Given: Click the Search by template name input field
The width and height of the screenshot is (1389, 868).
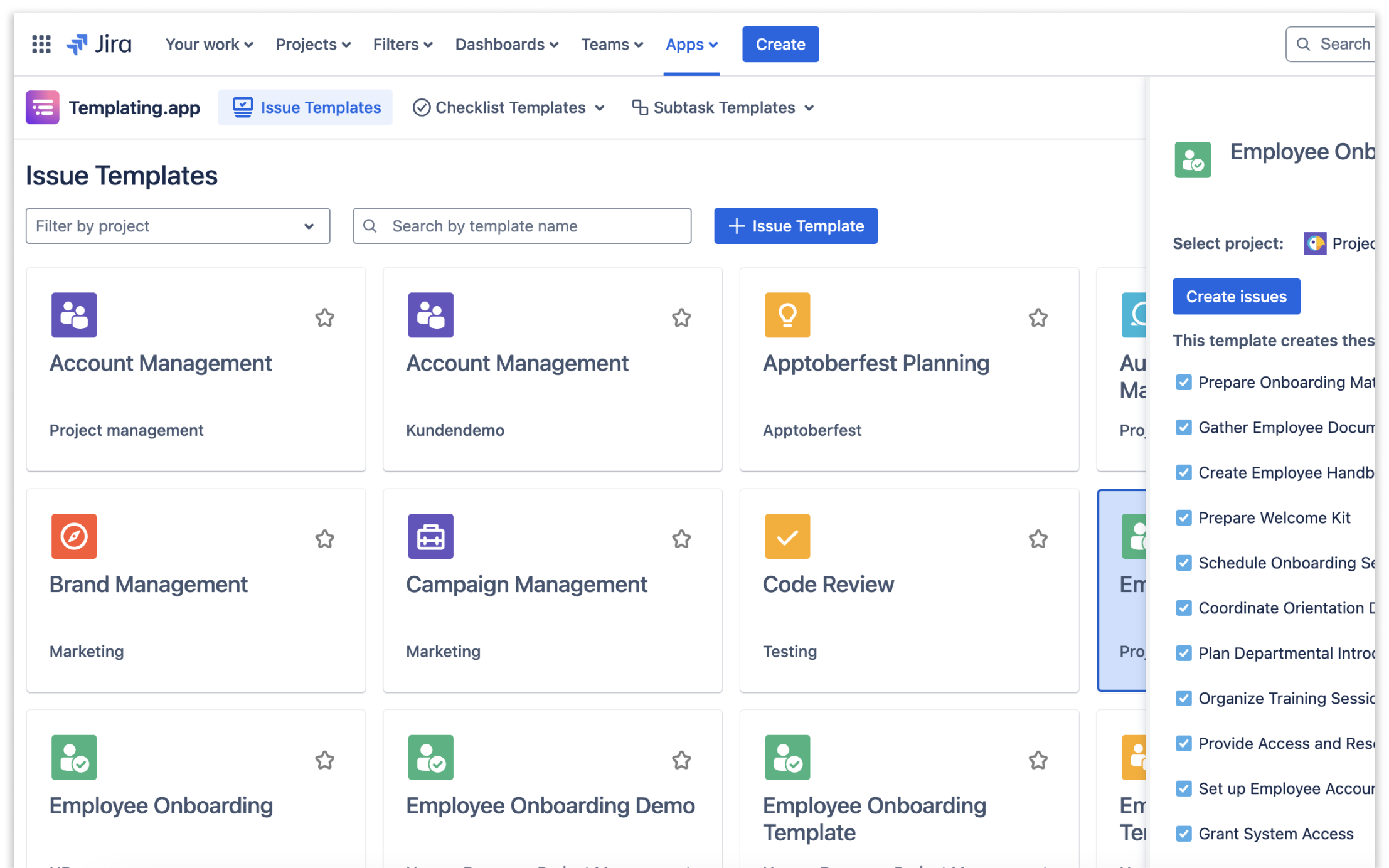Looking at the screenshot, I should pyautogui.click(x=522, y=225).
